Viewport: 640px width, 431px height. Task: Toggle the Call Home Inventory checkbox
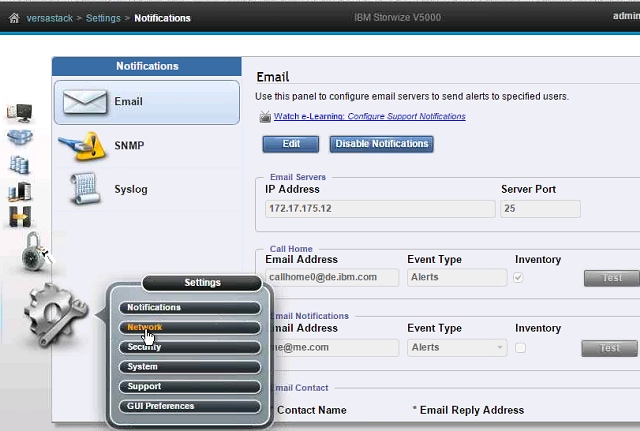518,278
